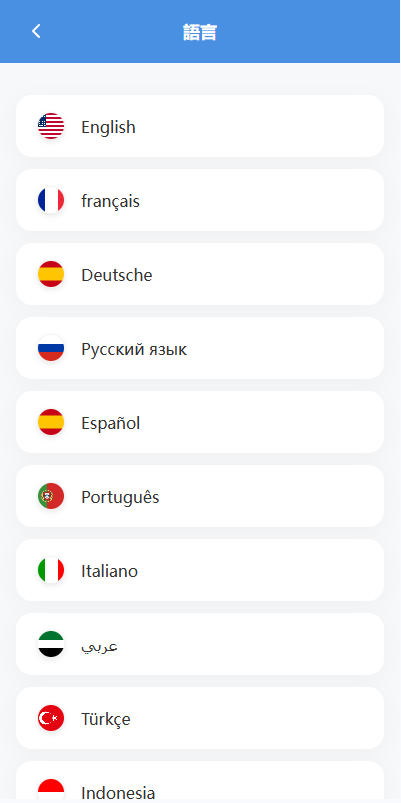The height and width of the screenshot is (803, 401).
Task: Switch language to Türkçe
Action: (200, 718)
